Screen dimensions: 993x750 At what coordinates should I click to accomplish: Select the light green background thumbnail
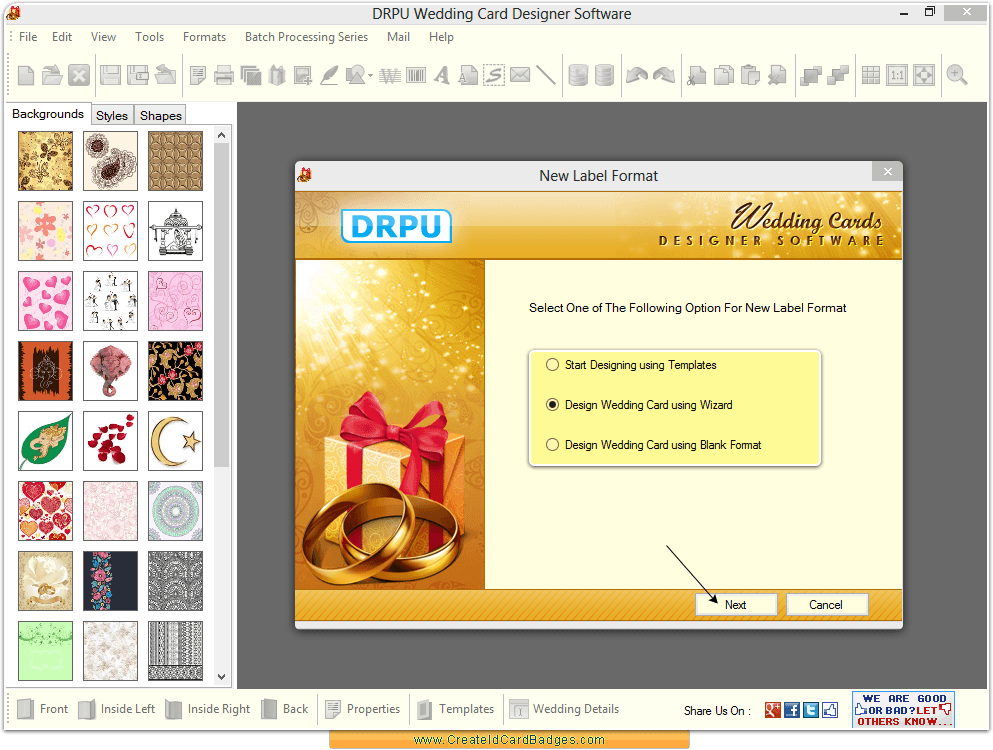[x=46, y=651]
